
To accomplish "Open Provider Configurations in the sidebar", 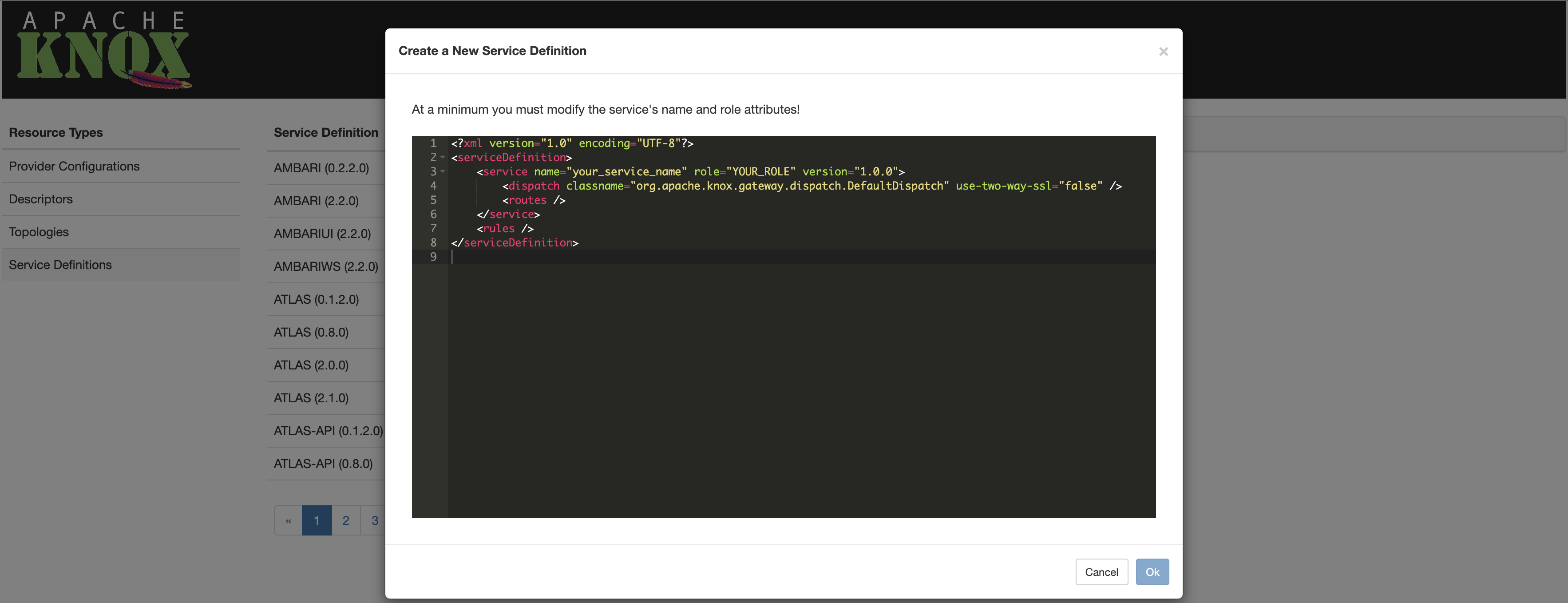I will [74, 166].
